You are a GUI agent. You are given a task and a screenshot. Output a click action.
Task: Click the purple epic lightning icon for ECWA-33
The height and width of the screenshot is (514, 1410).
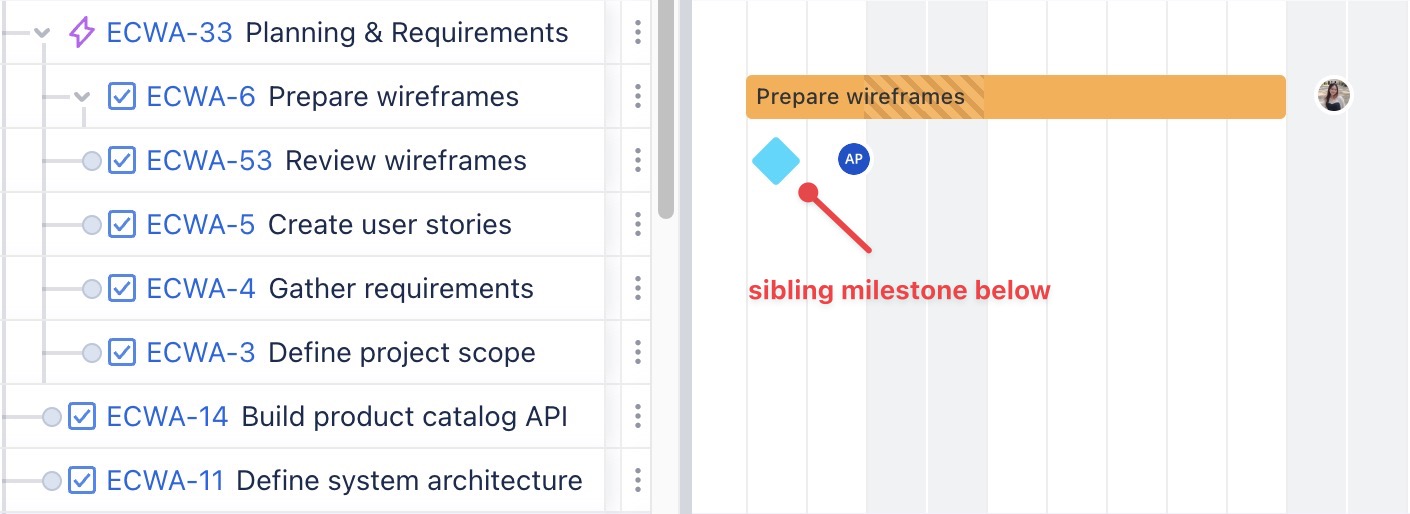click(x=82, y=33)
